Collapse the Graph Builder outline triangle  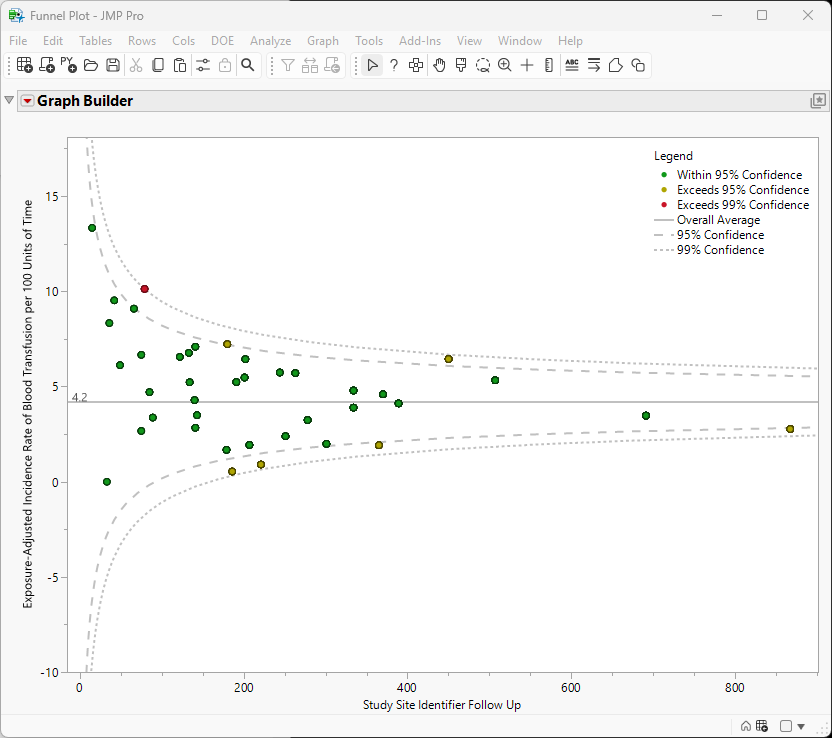(x=9, y=100)
